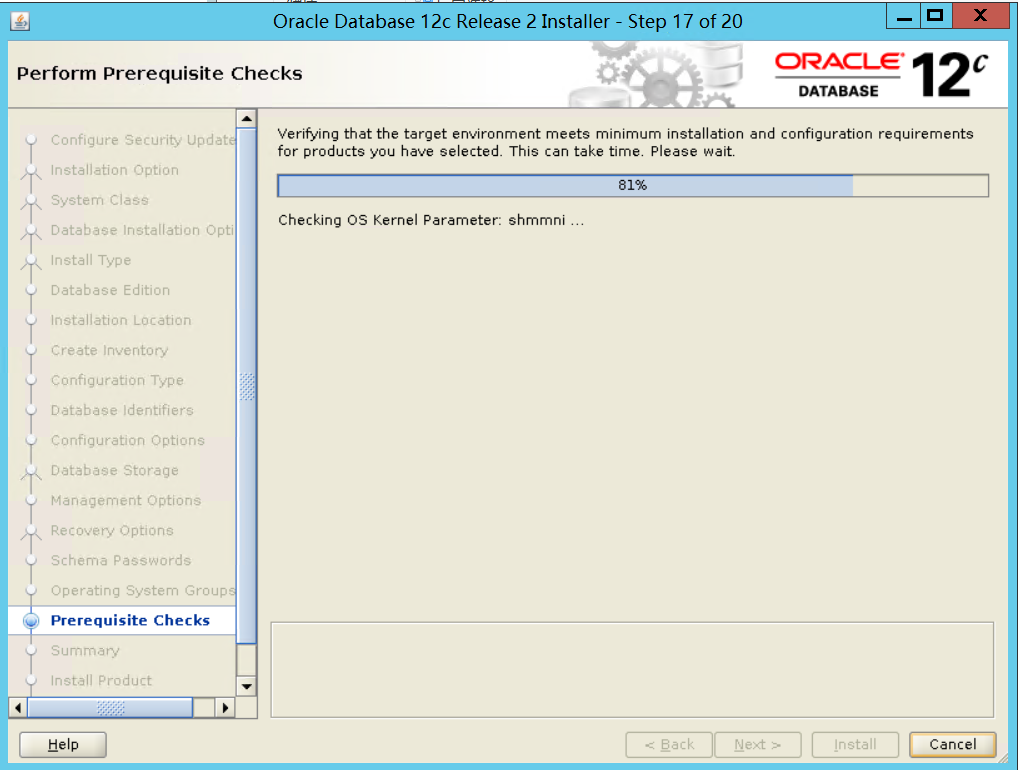Select the Summary step
The height and width of the screenshot is (770, 1018).
click(85, 651)
